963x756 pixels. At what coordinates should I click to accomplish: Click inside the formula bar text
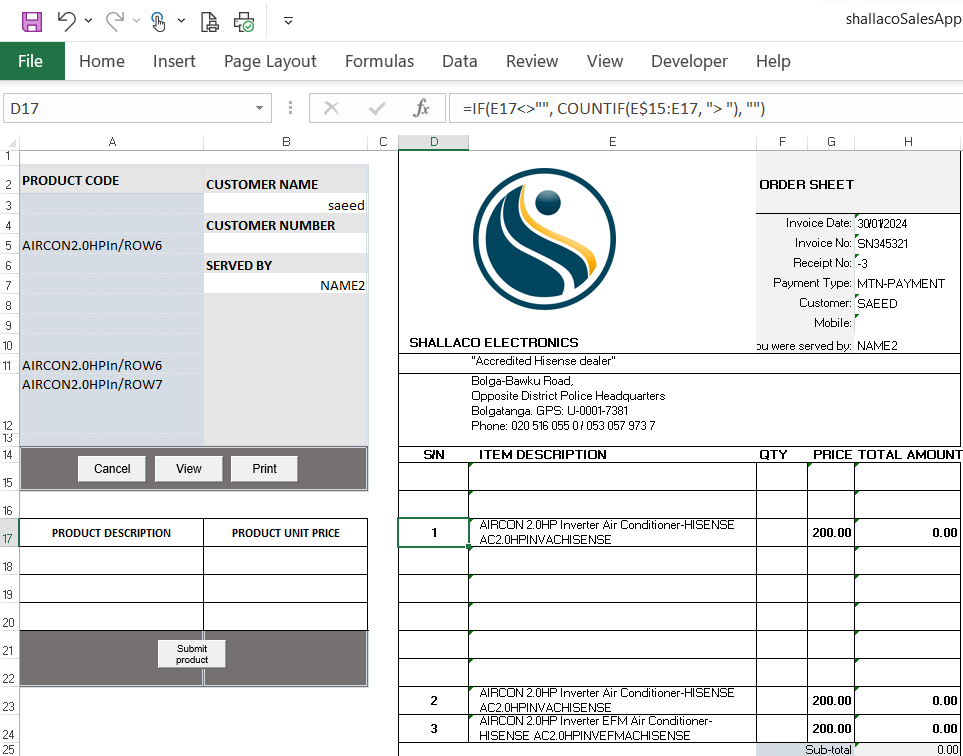[x=706, y=109]
